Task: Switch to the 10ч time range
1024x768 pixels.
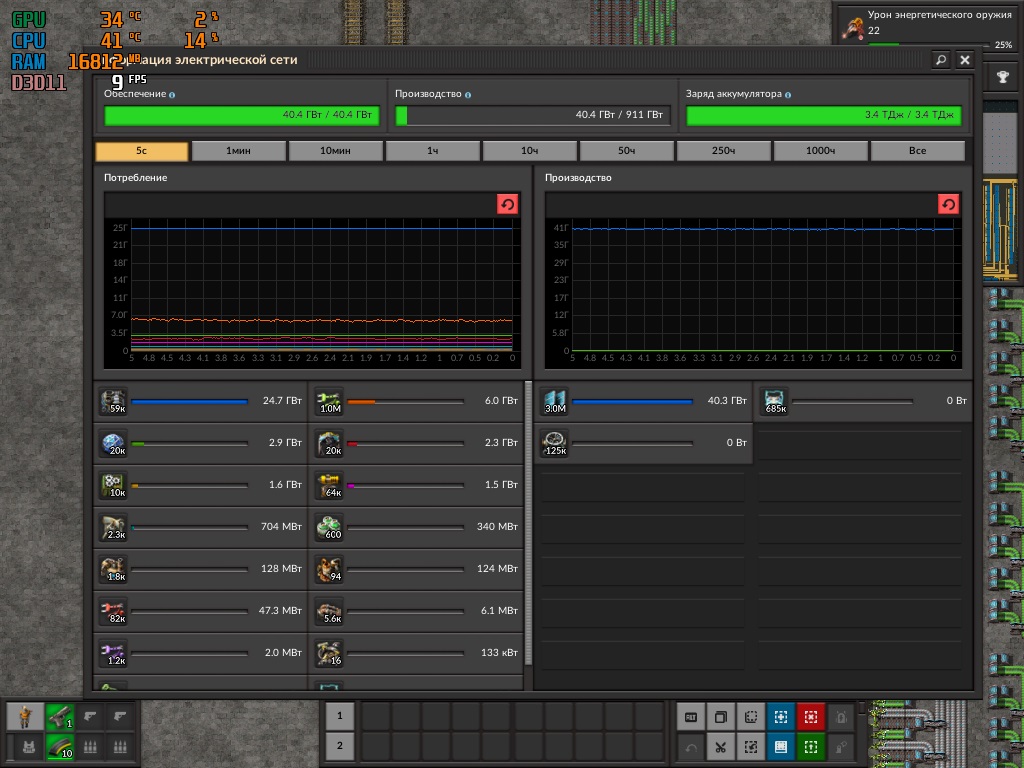Action: (530, 151)
